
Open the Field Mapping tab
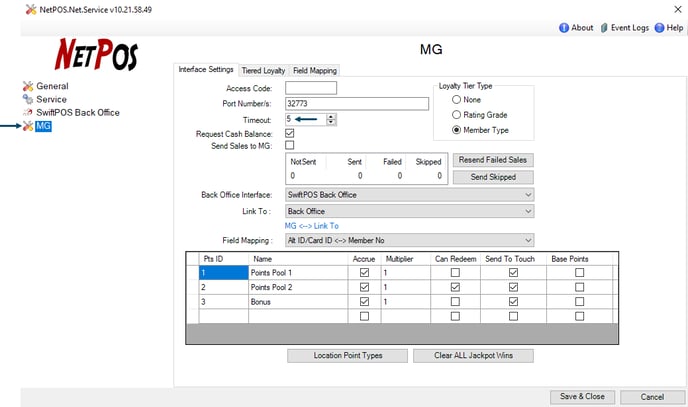coord(315,70)
